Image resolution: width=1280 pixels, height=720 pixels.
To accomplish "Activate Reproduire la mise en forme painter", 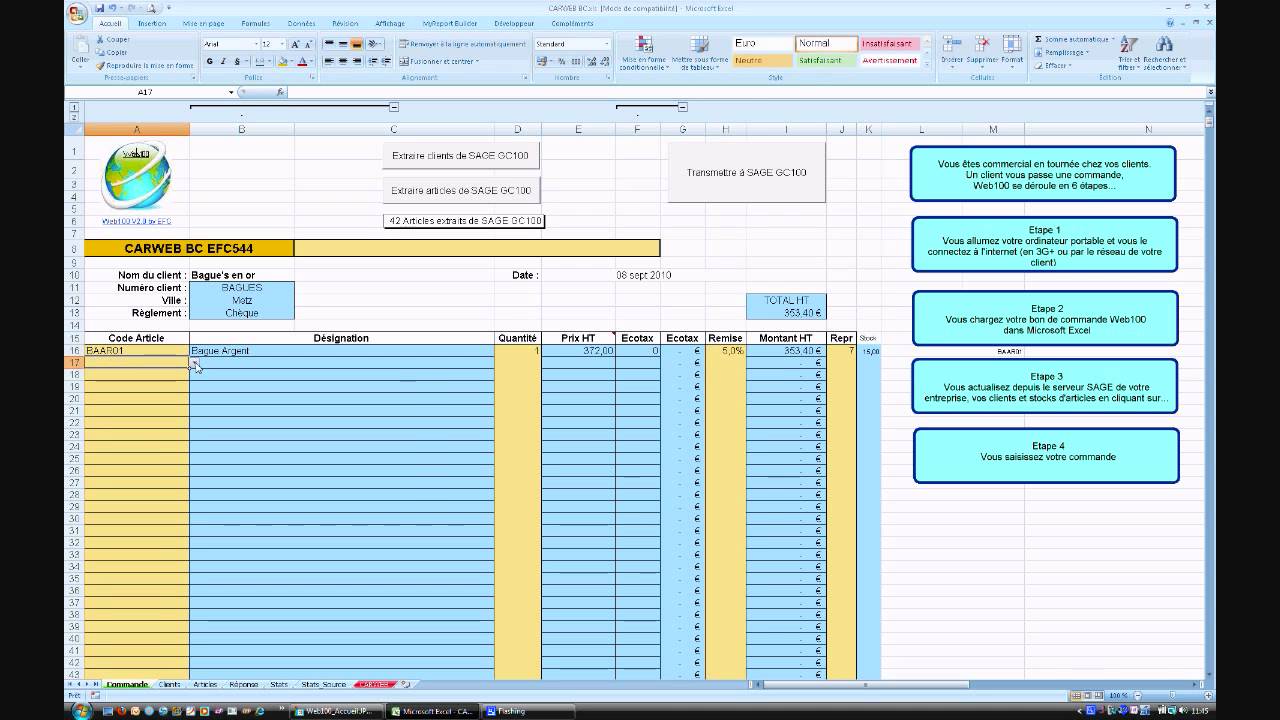I will [x=145, y=65].
